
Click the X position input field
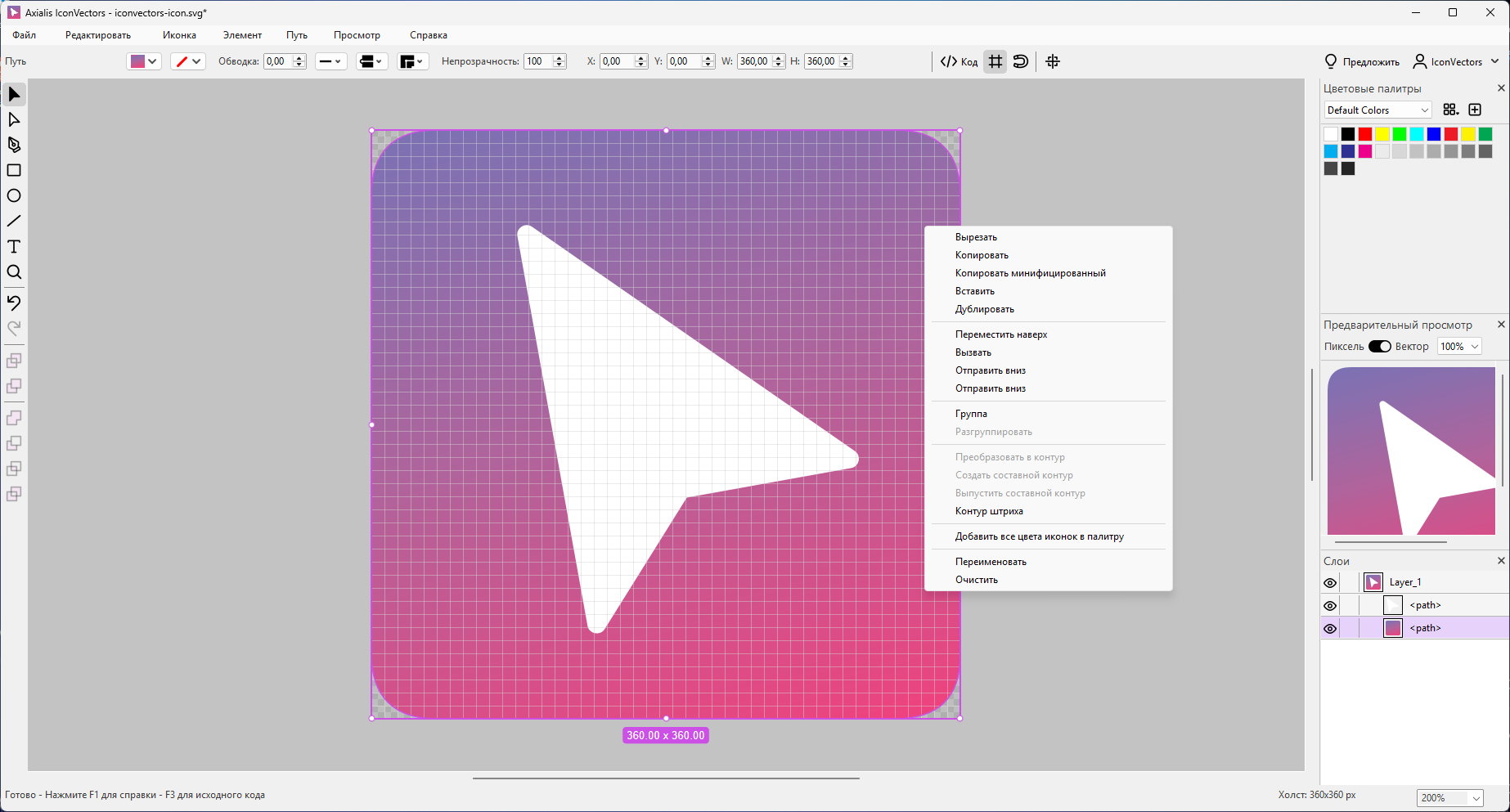click(x=617, y=61)
